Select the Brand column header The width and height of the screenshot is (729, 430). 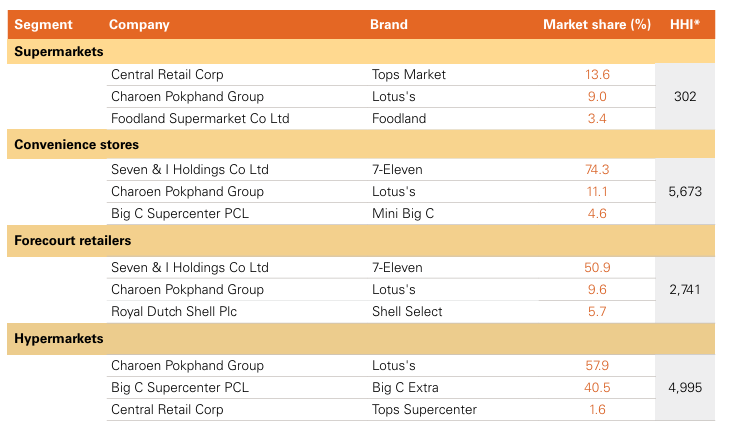[389, 25]
